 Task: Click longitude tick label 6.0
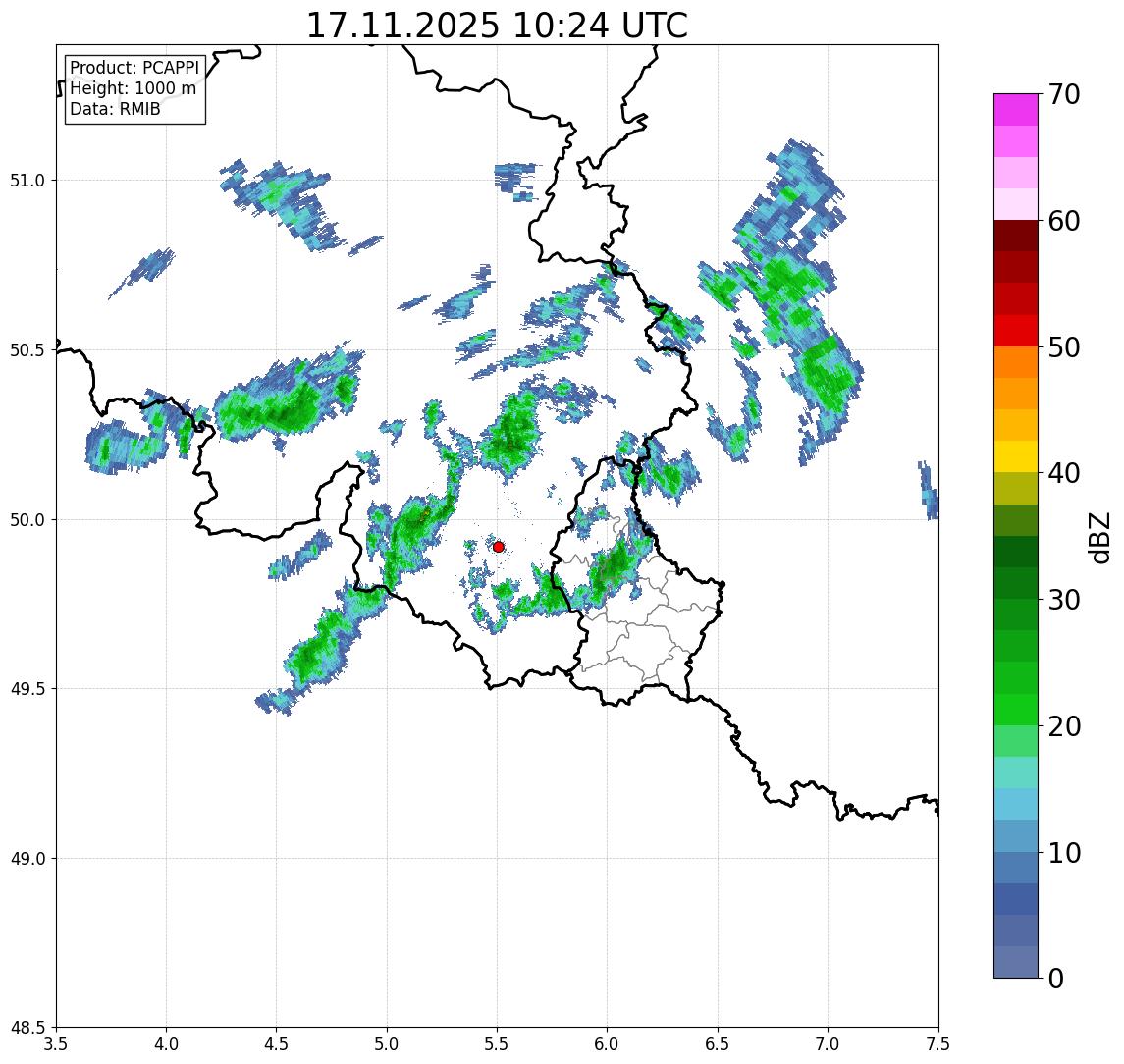pos(608,1044)
